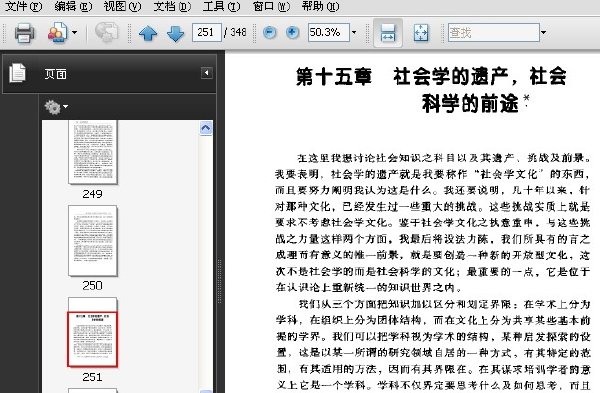The height and width of the screenshot is (393, 600).
Task: Click the total pages label 348
Action: (x=238, y=33)
